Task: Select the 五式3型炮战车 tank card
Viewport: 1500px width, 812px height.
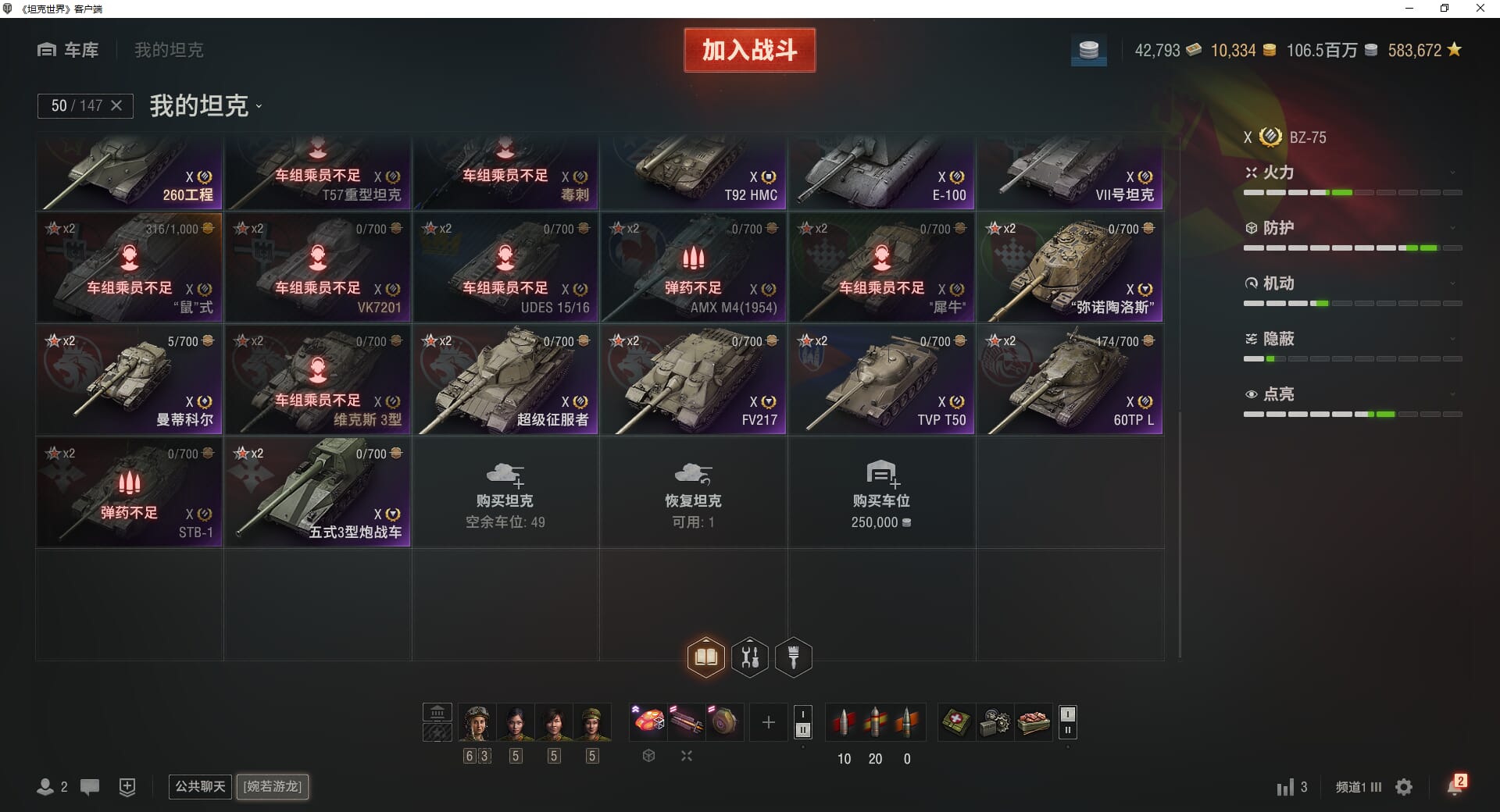Action: click(x=317, y=493)
